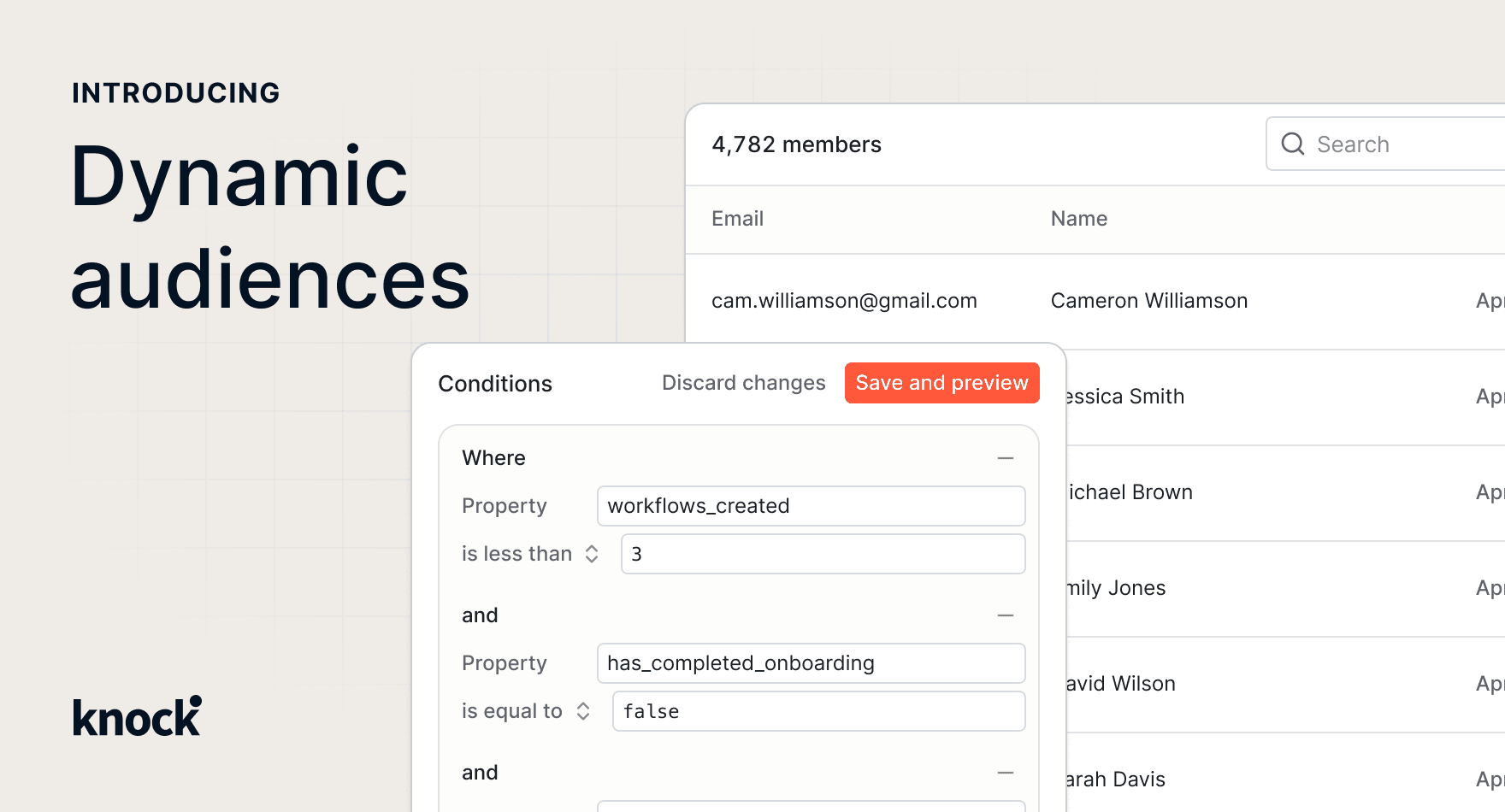The height and width of the screenshot is (812, 1505).
Task: Remove the first 'and' condition
Action: [1005, 615]
